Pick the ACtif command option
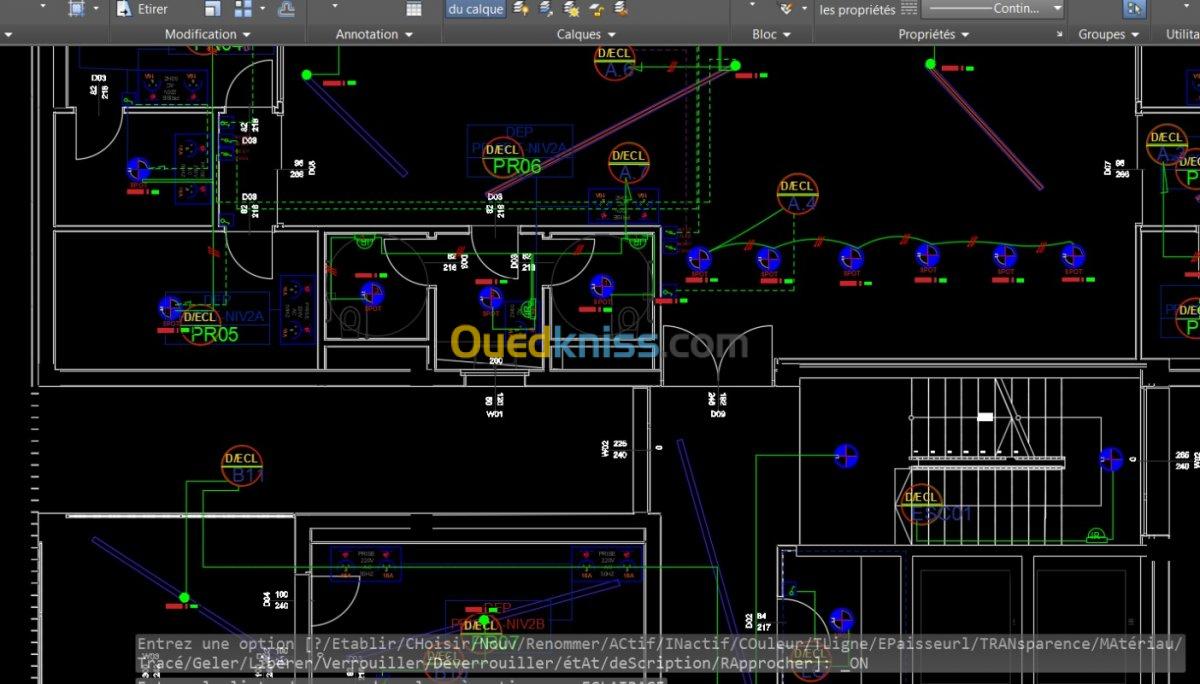The height and width of the screenshot is (684, 1200). pyautogui.click(x=632, y=644)
